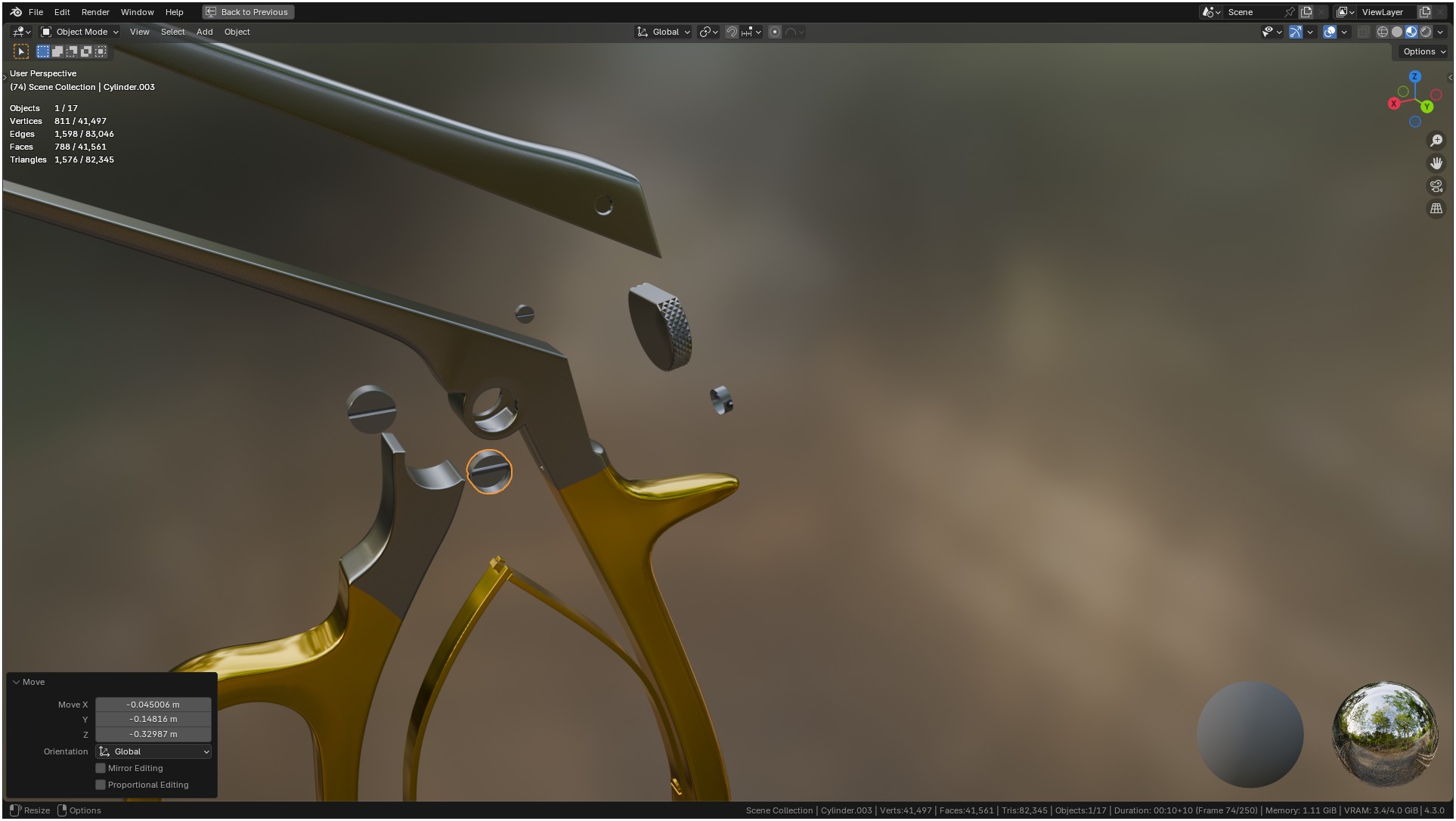Toggle camera view icon
The width and height of the screenshot is (1456, 821).
coord(1436,186)
